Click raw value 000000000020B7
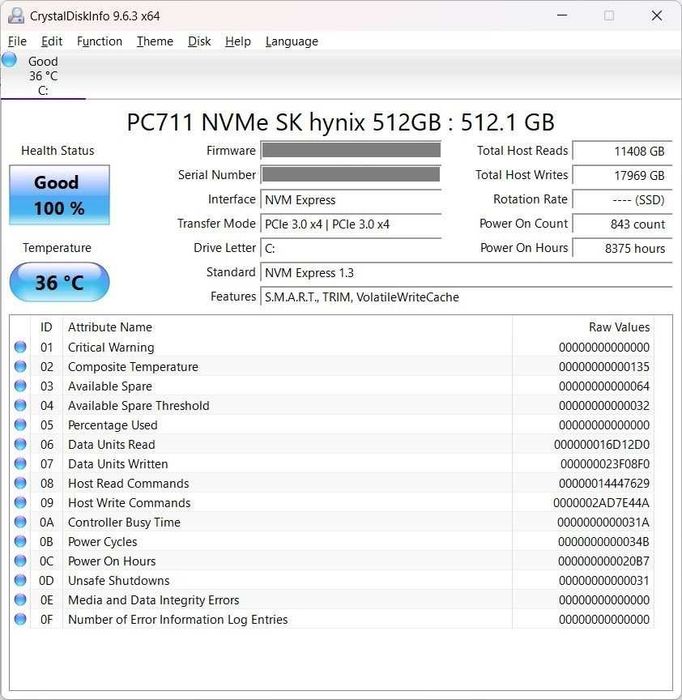 click(x=604, y=561)
